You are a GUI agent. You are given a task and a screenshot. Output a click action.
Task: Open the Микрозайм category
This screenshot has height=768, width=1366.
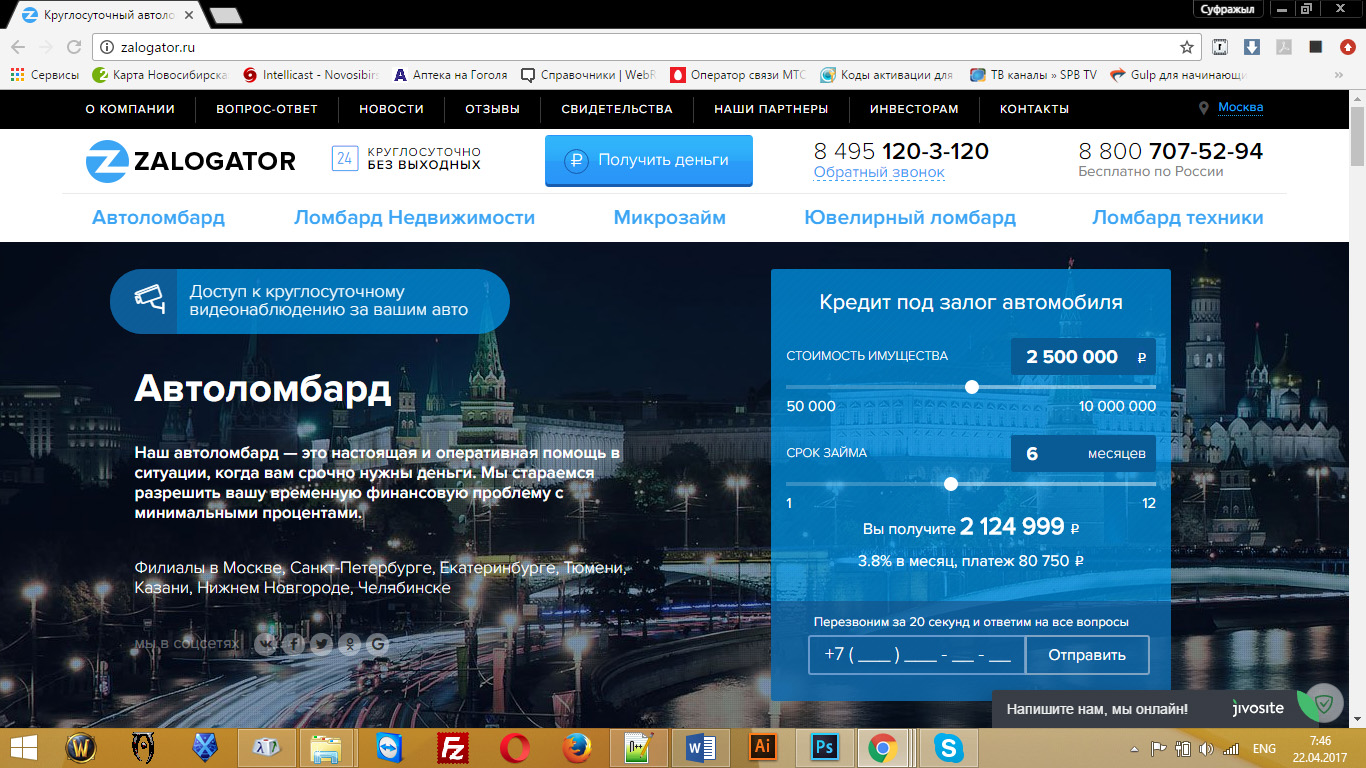pyautogui.click(x=670, y=217)
